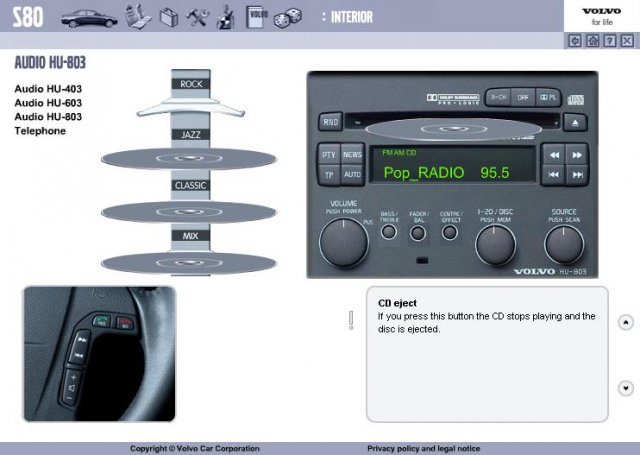
Task: Select the CLASSIC disc label
Action: click(191, 185)
